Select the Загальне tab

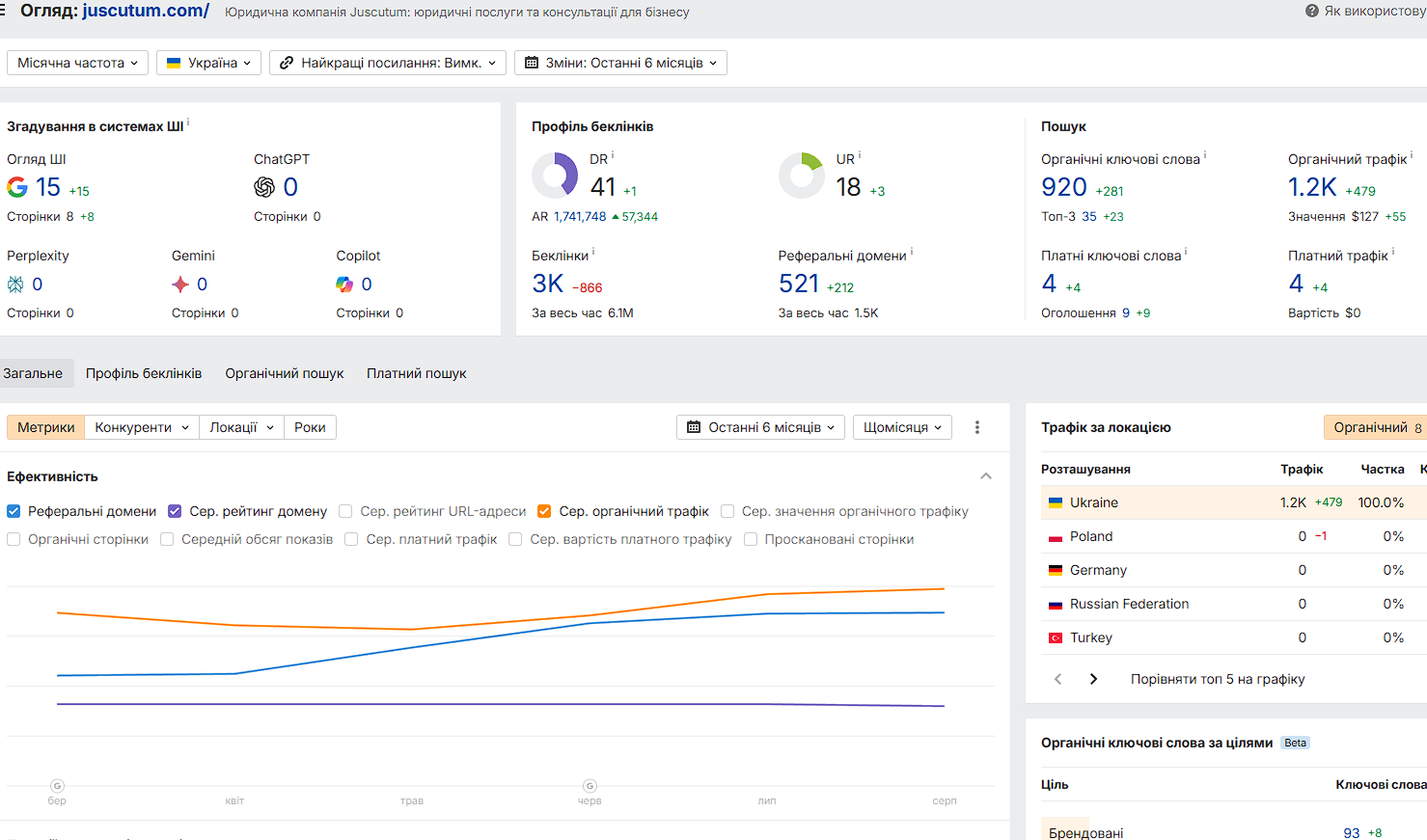(33, 373)
